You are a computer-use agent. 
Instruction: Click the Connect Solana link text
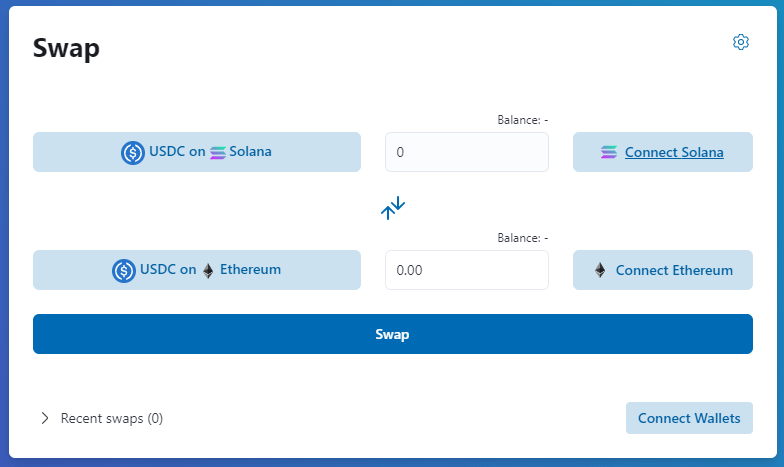click(674, 153)
